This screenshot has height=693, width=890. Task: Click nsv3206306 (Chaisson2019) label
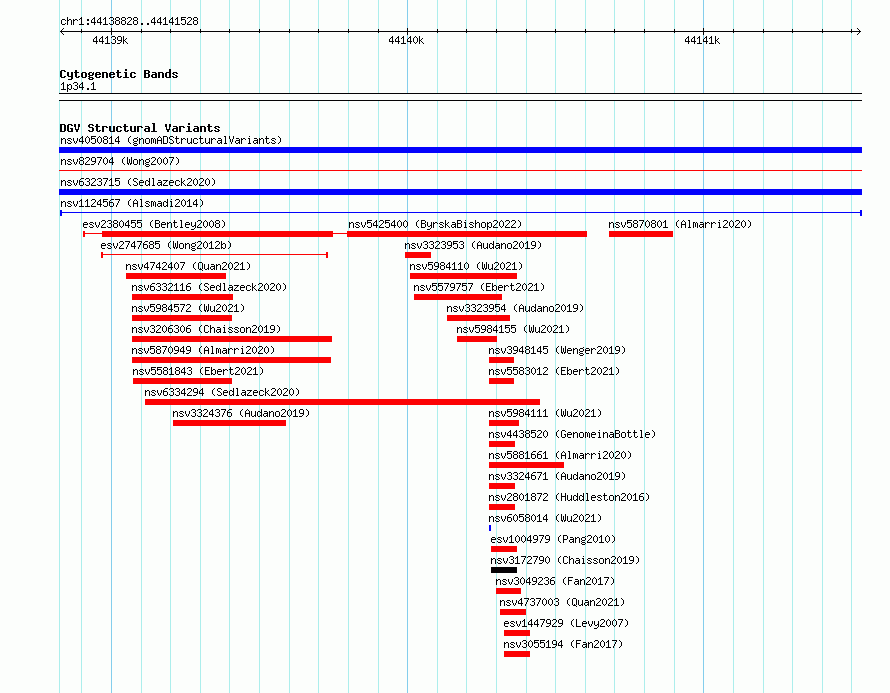(206, 329)
